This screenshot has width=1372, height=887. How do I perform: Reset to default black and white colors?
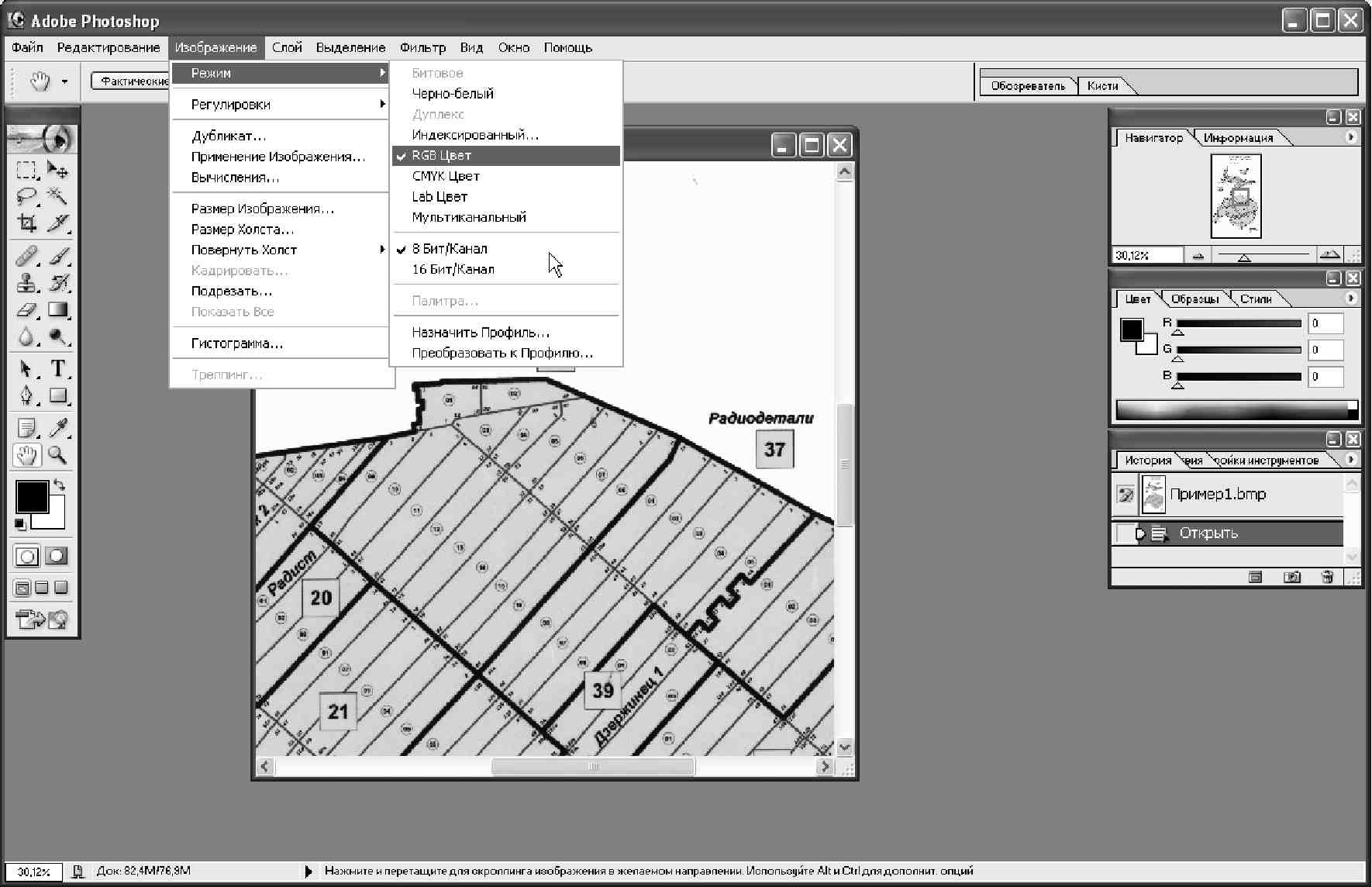click(x=20, y=524)
